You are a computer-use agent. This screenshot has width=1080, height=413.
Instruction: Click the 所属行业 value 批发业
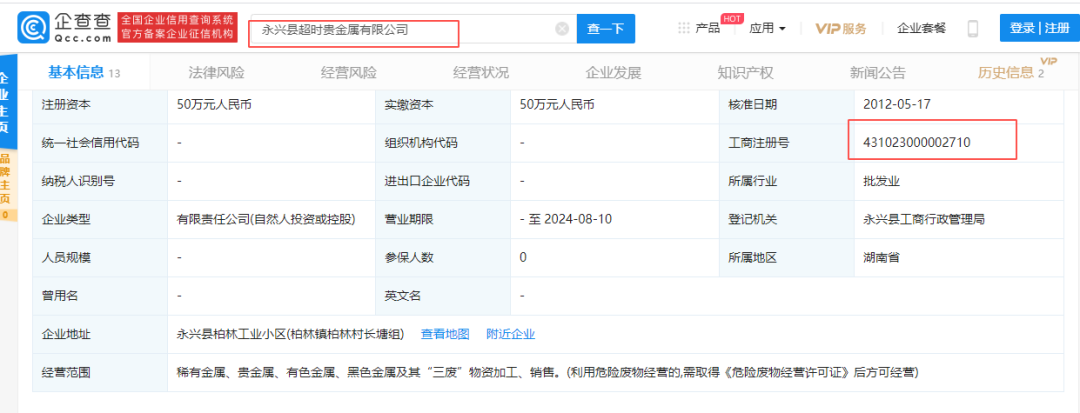882,182
